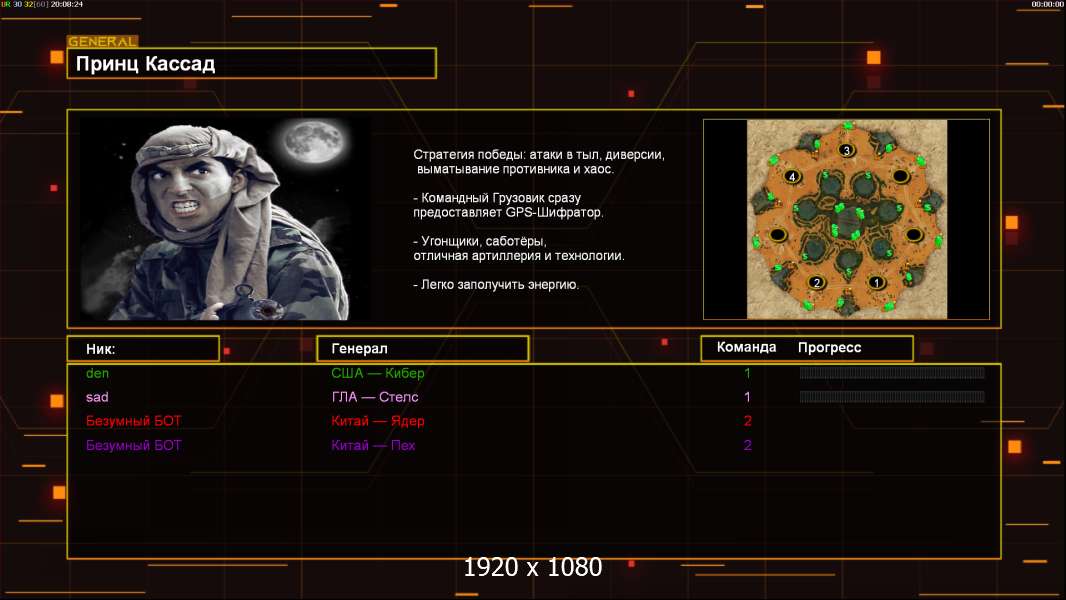The width and height of the screenshot is (1066, 600).
Task: Click the GENERAL label tag
Action: (x=103, y=41)
